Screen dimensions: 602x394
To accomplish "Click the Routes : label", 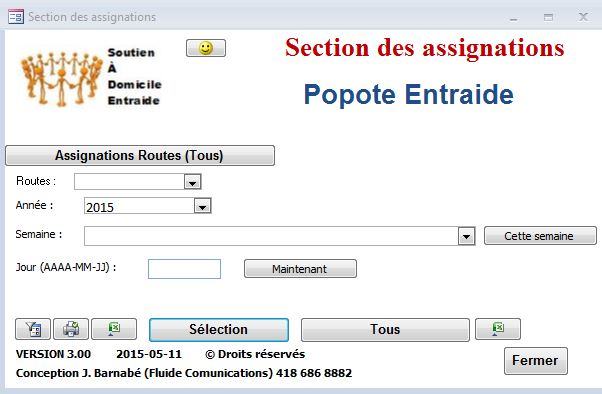I will (x=36, y=181).
